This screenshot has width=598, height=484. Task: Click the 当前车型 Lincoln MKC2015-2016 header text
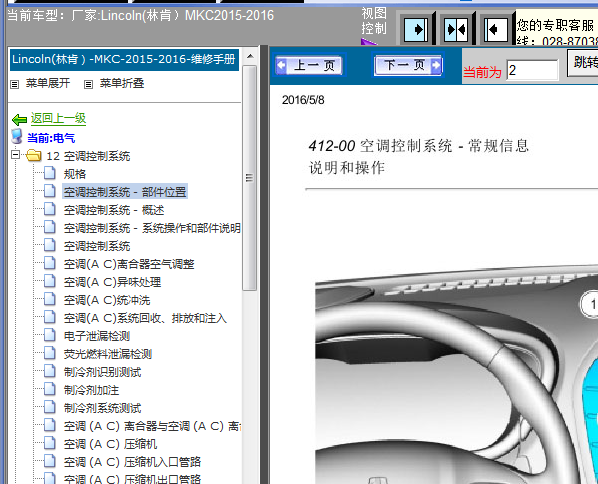tap(140, 15)
